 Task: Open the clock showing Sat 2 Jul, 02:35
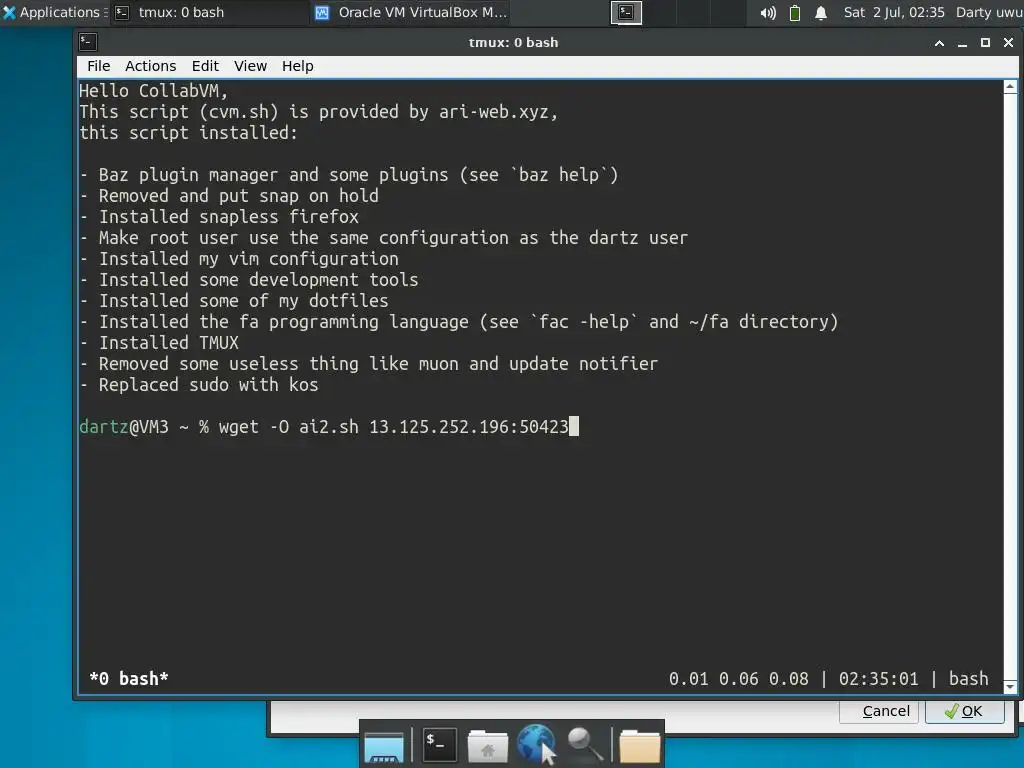[x=893, y=12]
